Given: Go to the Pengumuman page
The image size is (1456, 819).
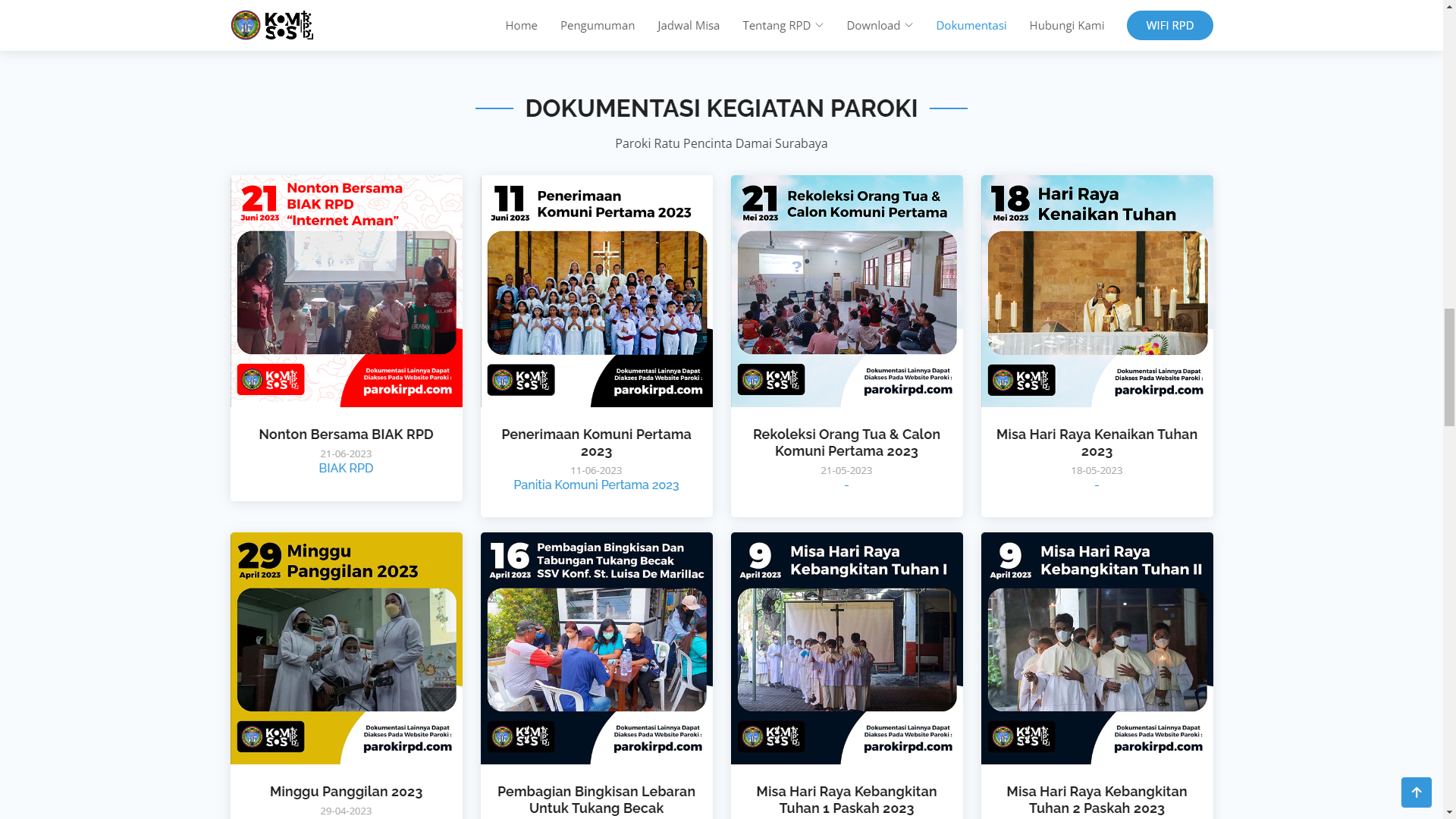Looking at the screenshot, I should 597,25.
